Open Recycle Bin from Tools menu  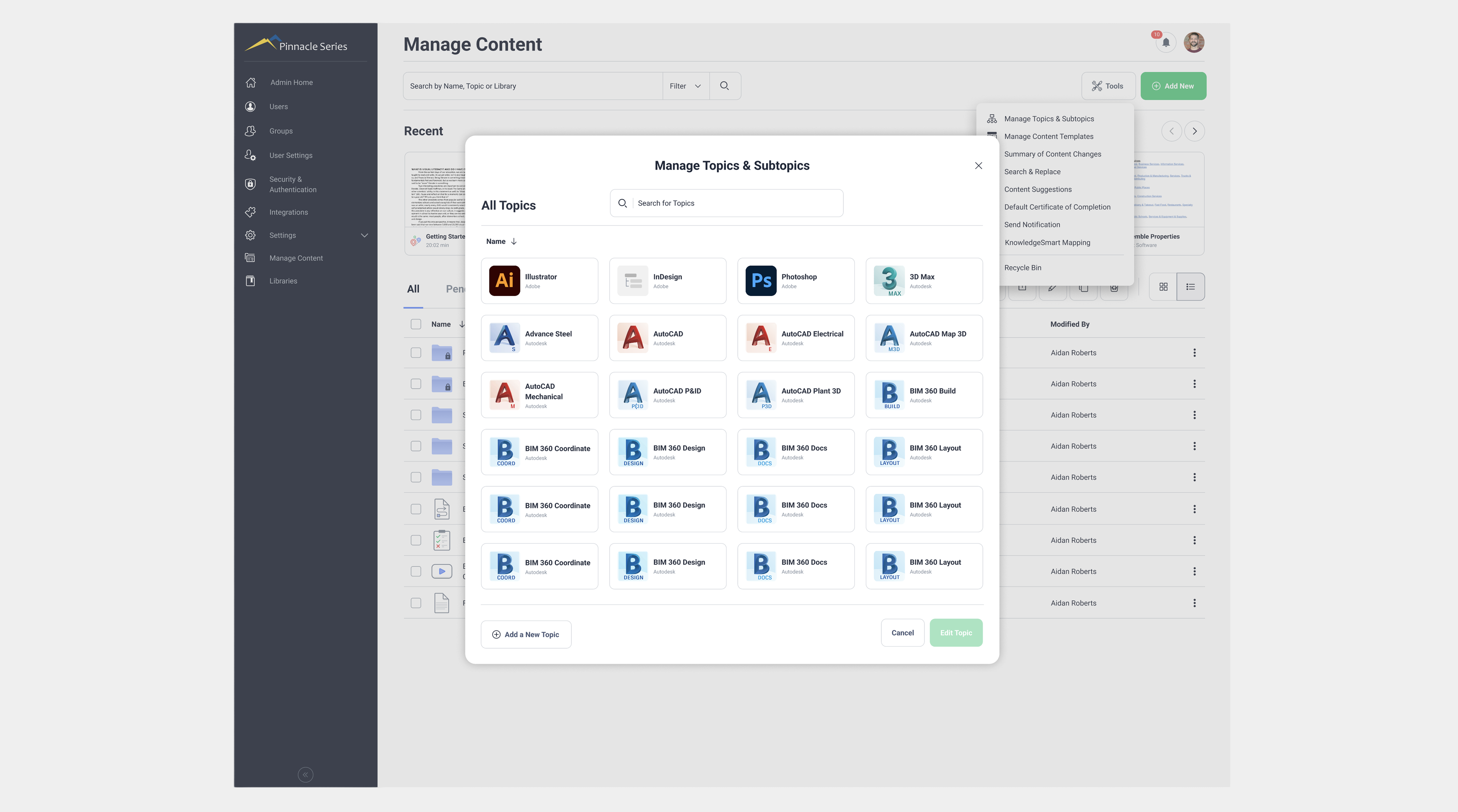click(x=1023, y=268)
